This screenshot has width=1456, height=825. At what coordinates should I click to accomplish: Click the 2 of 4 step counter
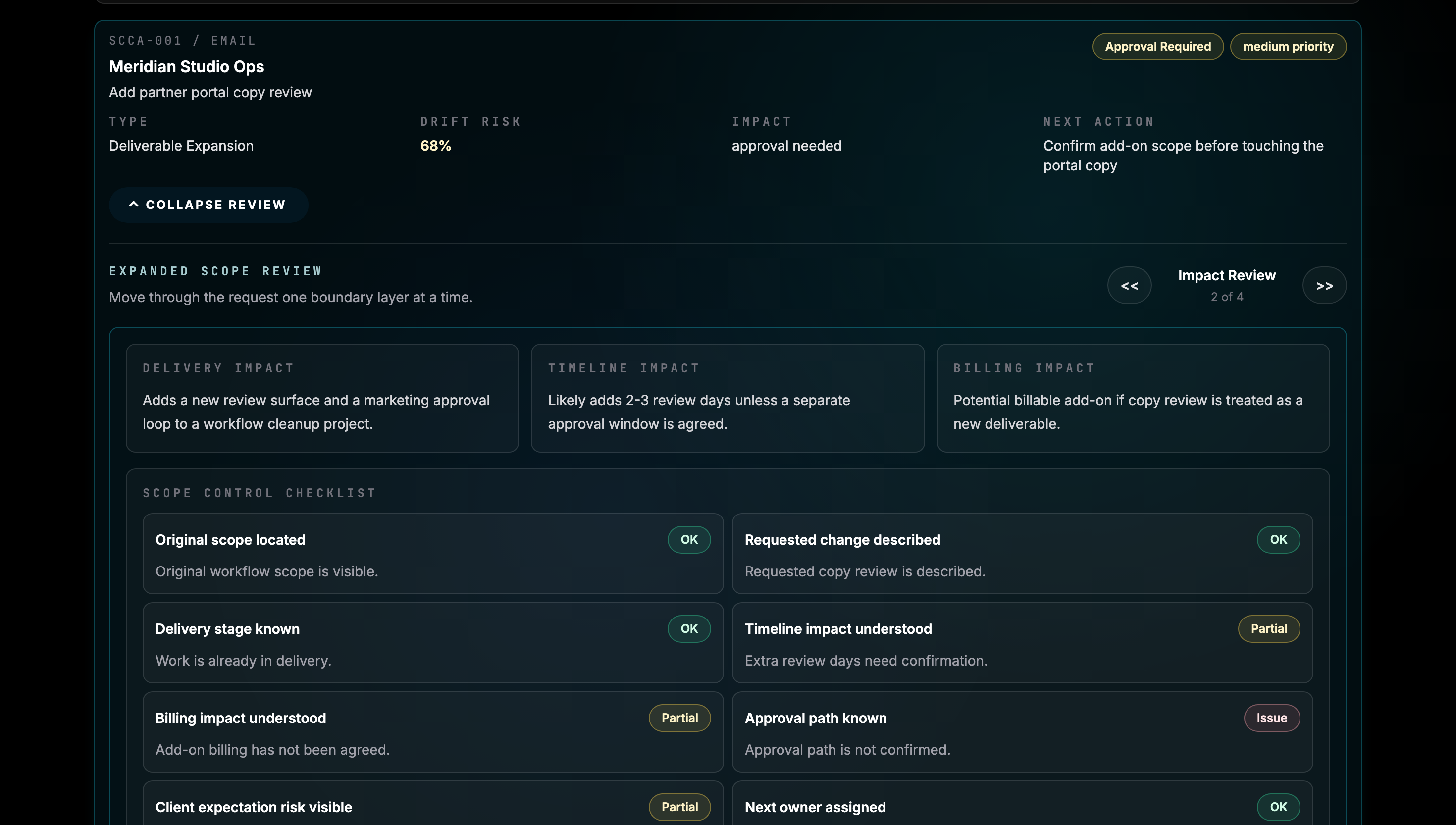coord(1227,297)
